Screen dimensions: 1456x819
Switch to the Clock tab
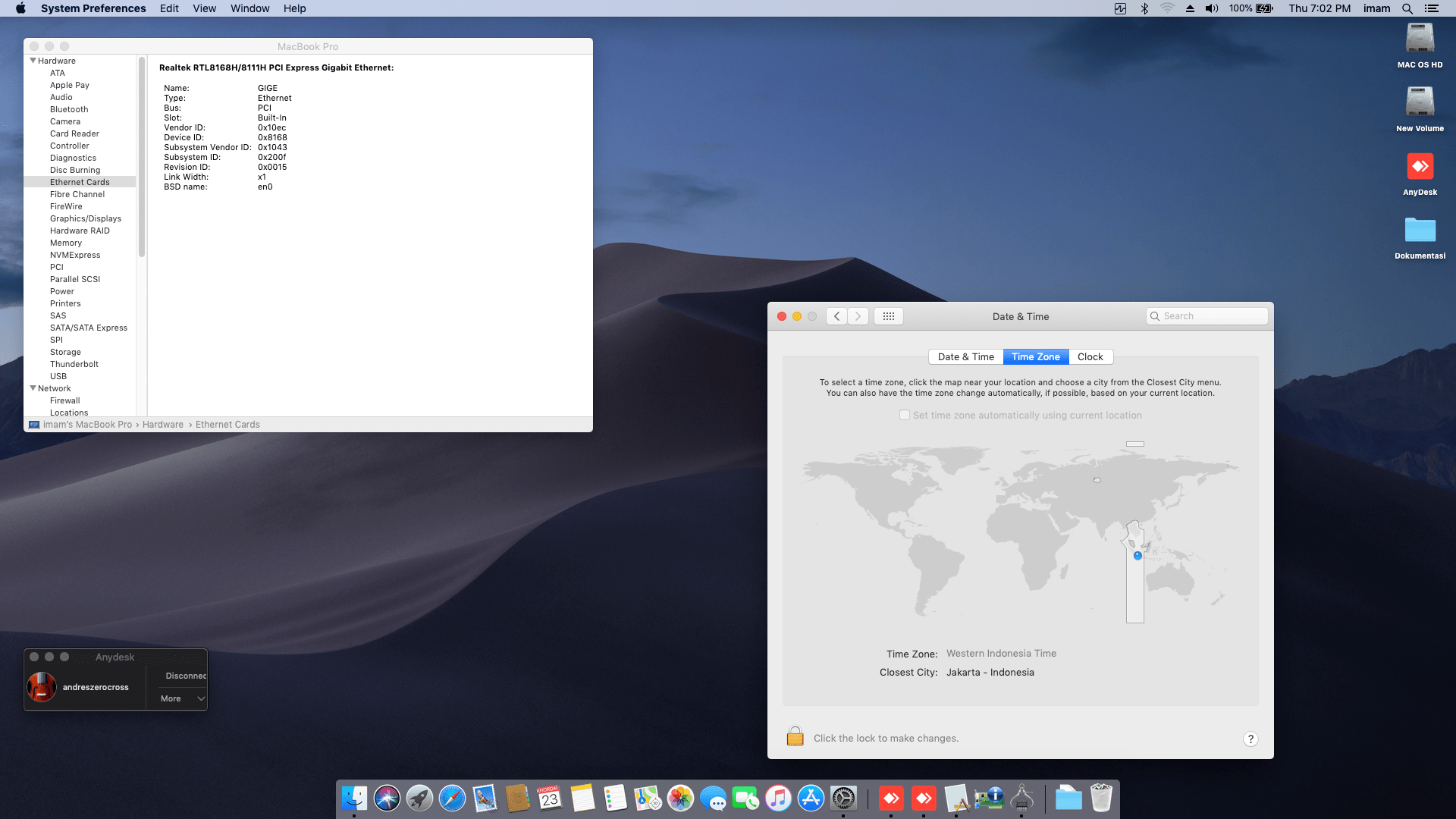coord(1090,357)
